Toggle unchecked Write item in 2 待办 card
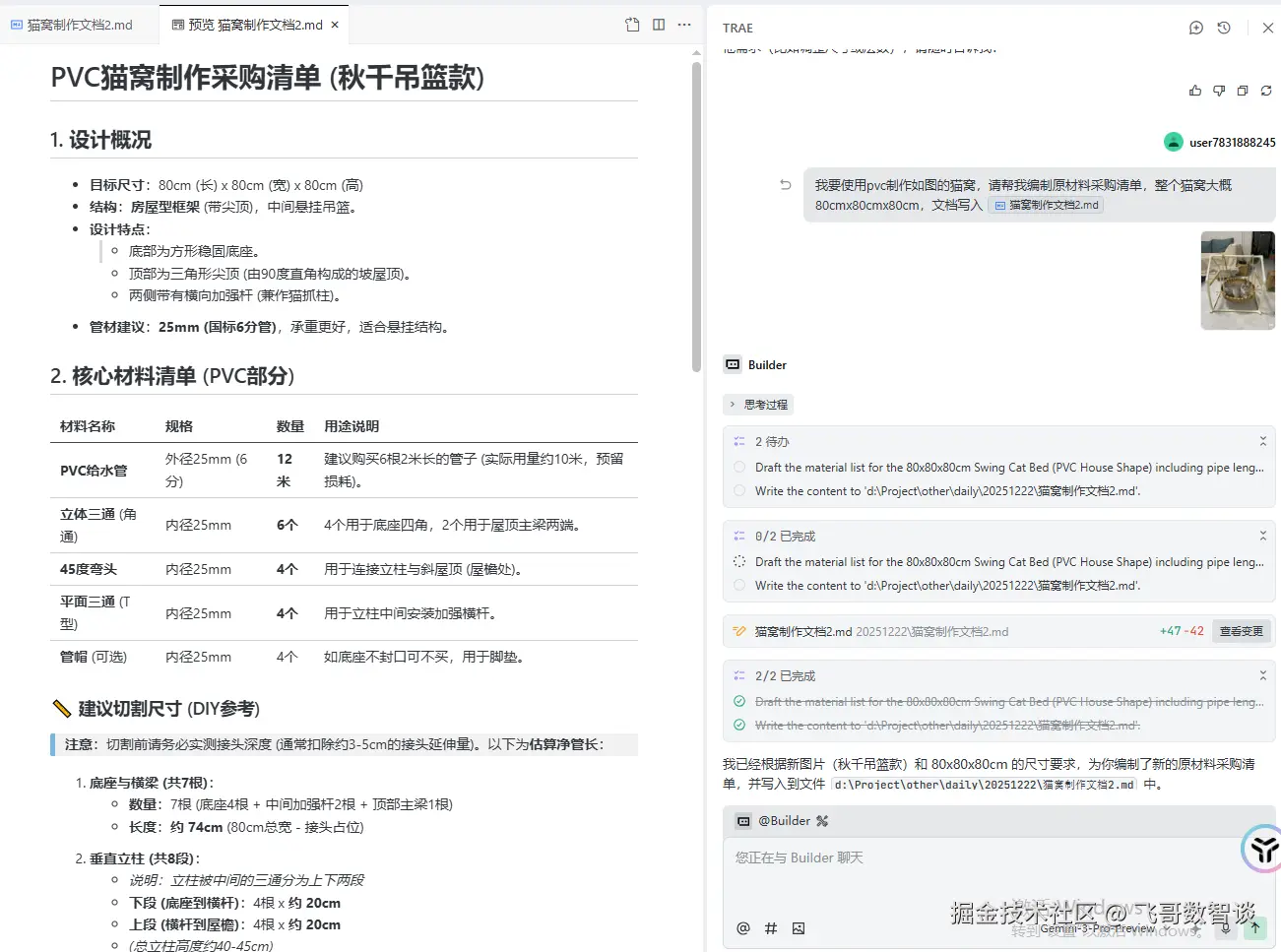Viewport: 1281px width, 952px height. [x=739, y=490]
